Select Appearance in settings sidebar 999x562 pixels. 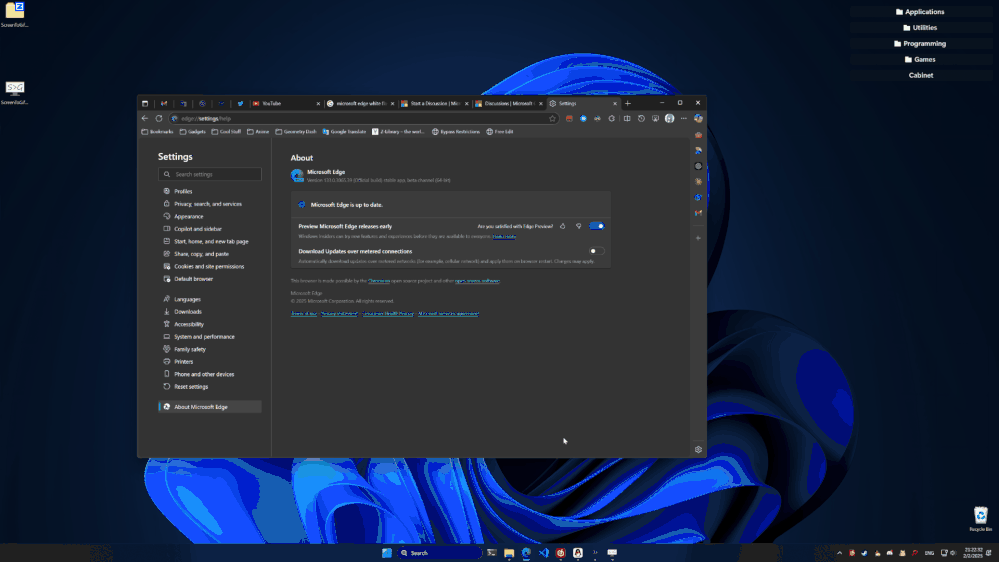click(x=188, y=216)
